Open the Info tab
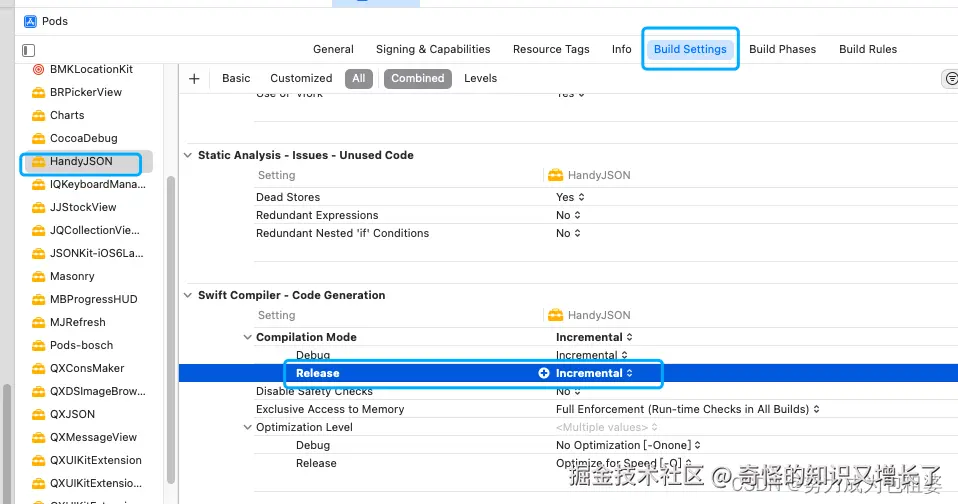 (x=621, y=49)
